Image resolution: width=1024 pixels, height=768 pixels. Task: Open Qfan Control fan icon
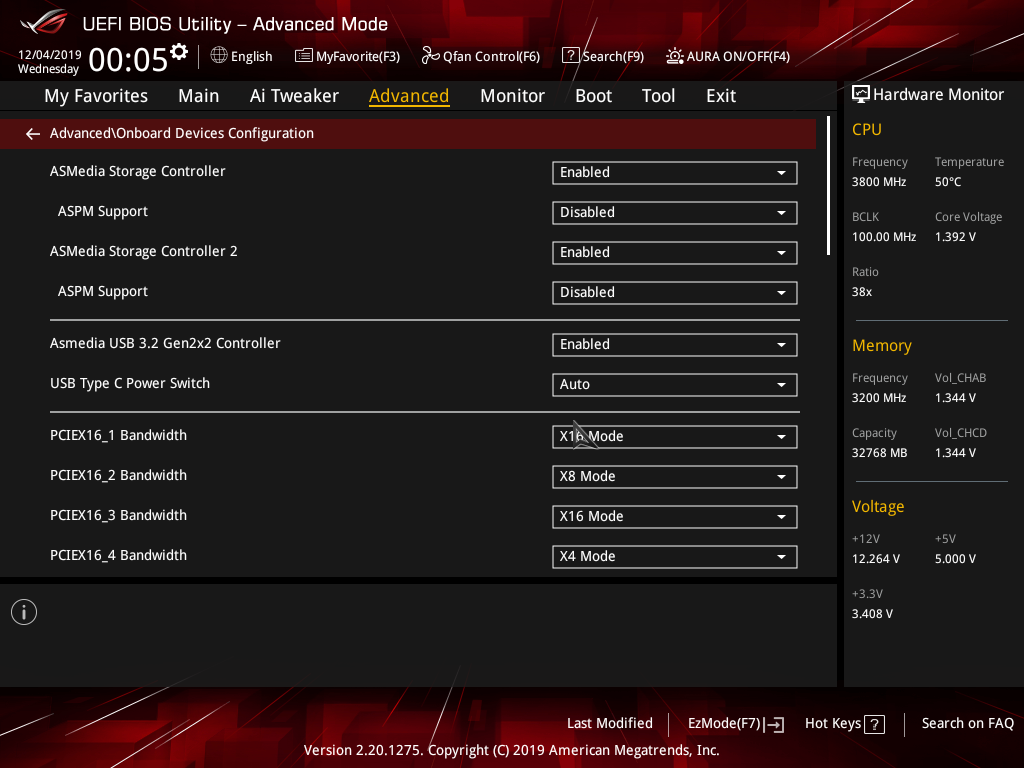pyautogui.click(x=430, y=56)
